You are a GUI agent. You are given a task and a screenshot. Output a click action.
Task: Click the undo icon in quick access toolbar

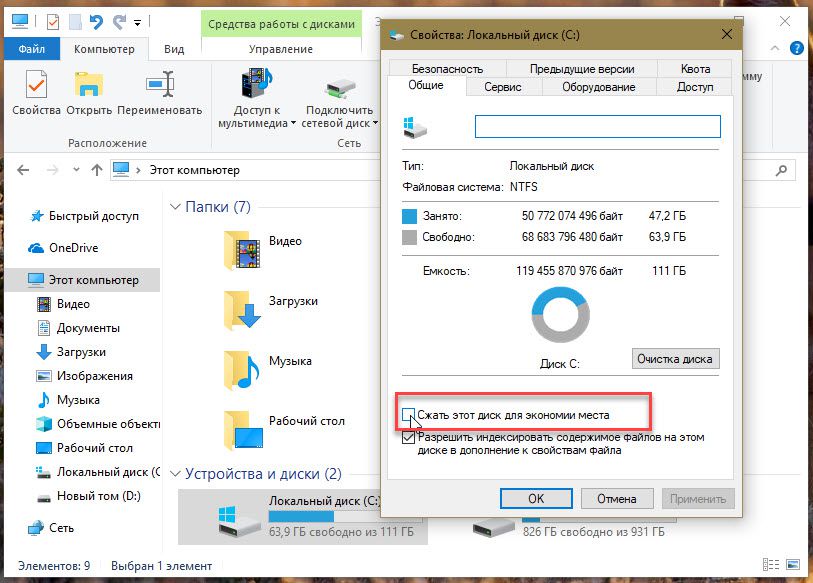[x=96, y=21]
